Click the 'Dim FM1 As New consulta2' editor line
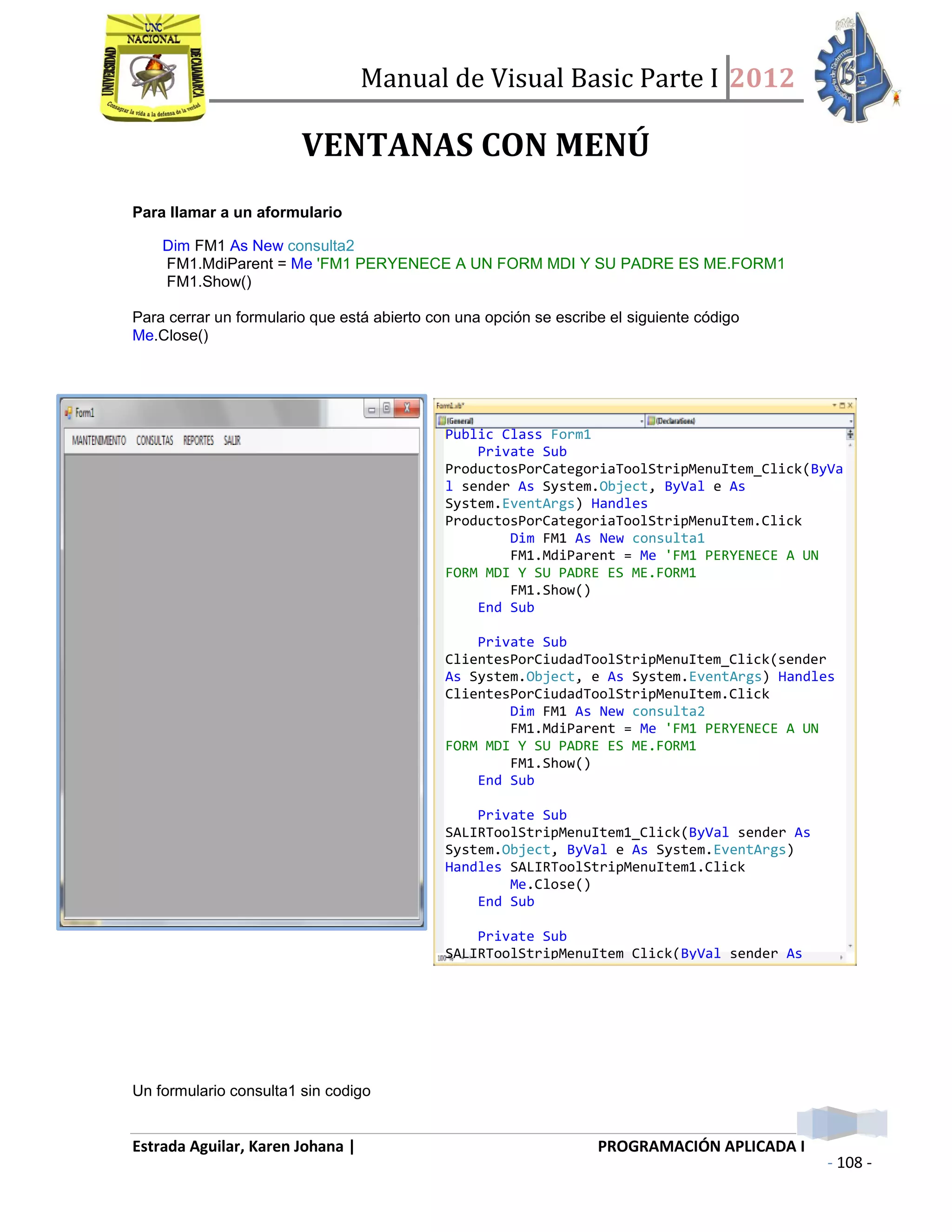952x1232 pixels. click(608, 711)
